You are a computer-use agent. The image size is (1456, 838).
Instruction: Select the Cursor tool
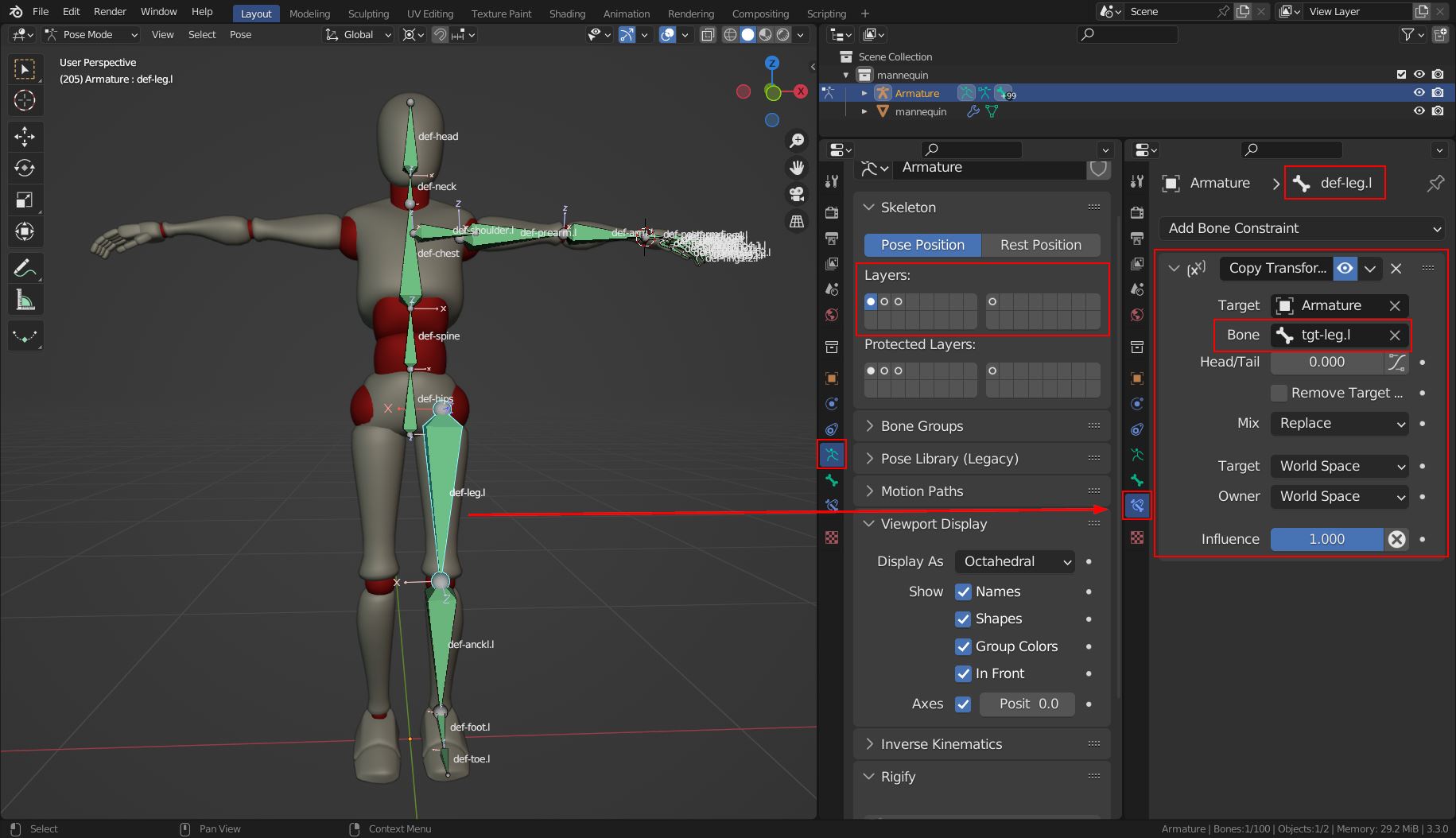(25, 100)
